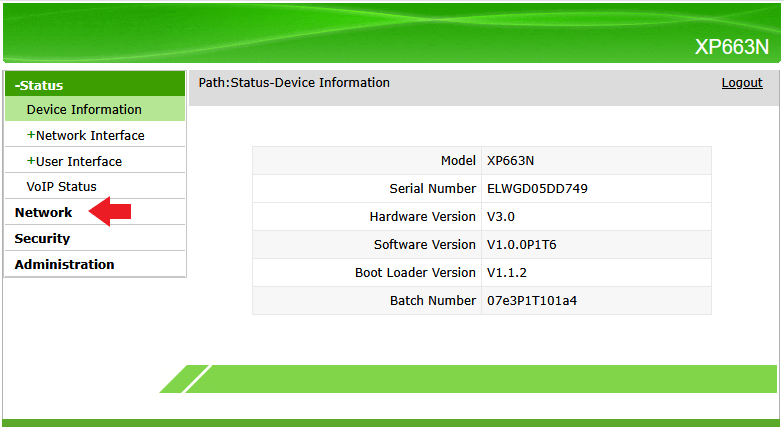This screenshot has width=784, height=430.
Task: Open the Security menu section
Action: point(42,238)
